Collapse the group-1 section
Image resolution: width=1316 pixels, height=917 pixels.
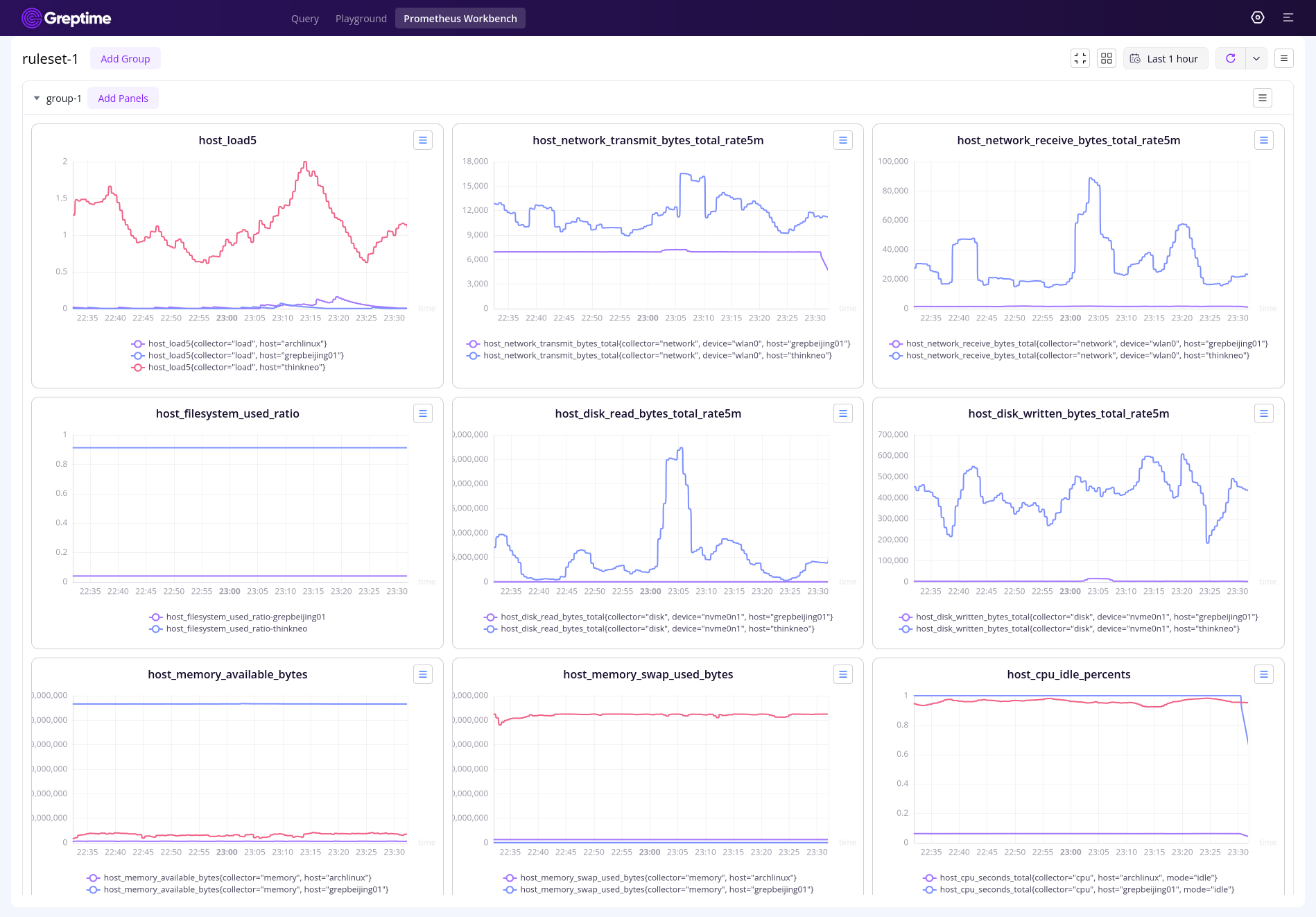click(x=37, y=98)
